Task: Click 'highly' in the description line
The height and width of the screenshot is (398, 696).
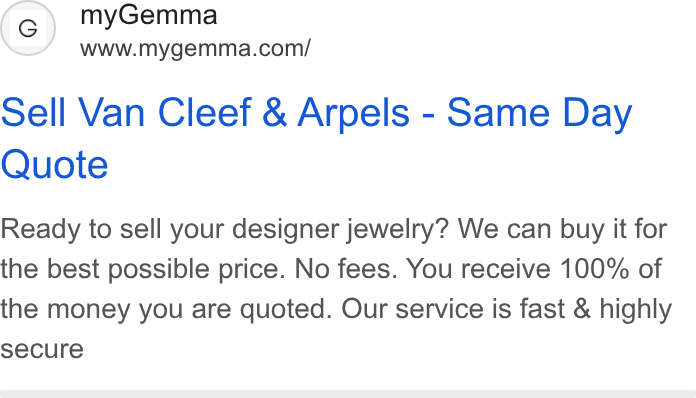Action: [x=636, y=310]
